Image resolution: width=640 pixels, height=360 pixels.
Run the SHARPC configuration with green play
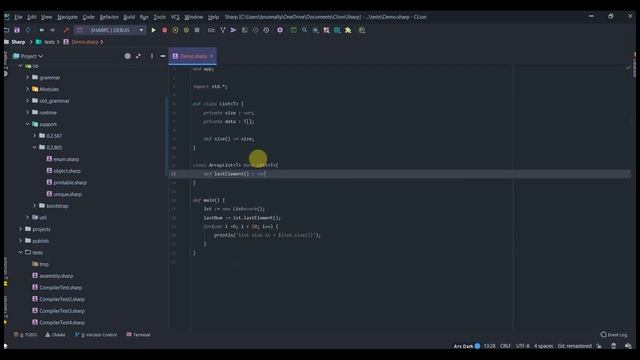pyautogui.click(x=153, y=30)
